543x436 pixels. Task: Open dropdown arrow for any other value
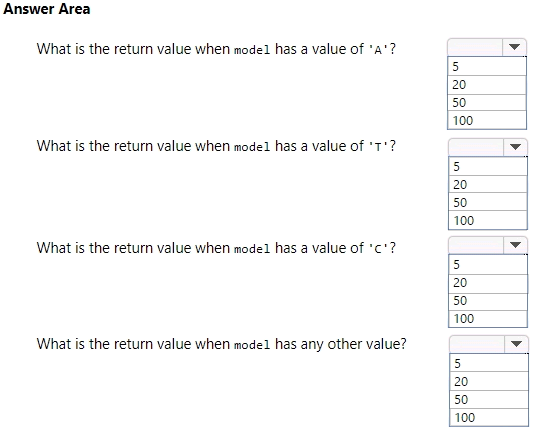pyautogui.click(x=516, y=344)
